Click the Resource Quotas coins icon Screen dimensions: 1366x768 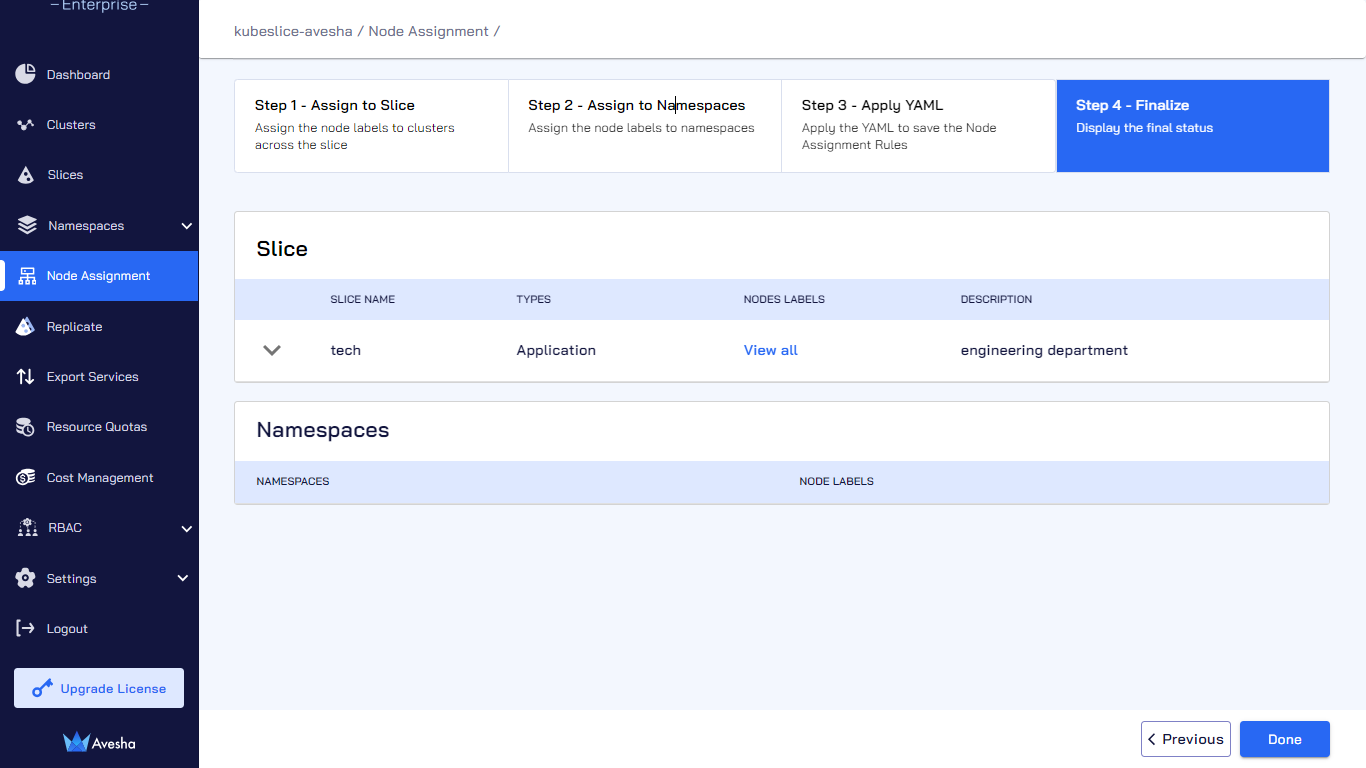pyautogui.click(x=26, y=427)
